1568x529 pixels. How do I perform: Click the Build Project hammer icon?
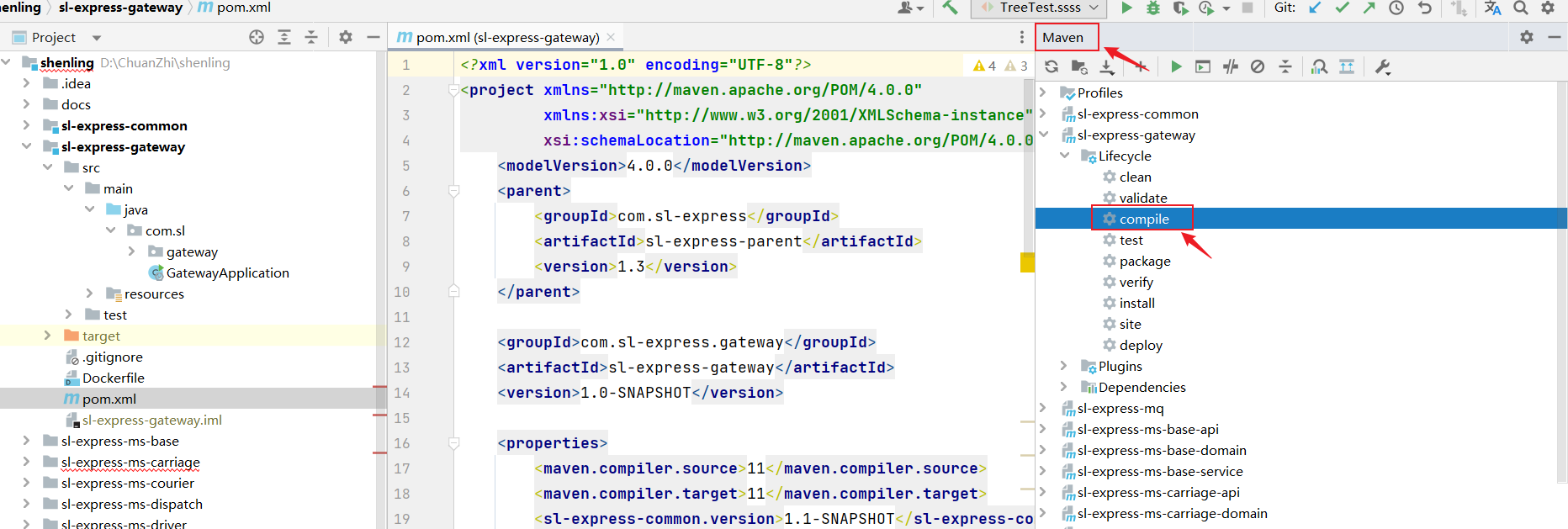(x=950, y=8)
